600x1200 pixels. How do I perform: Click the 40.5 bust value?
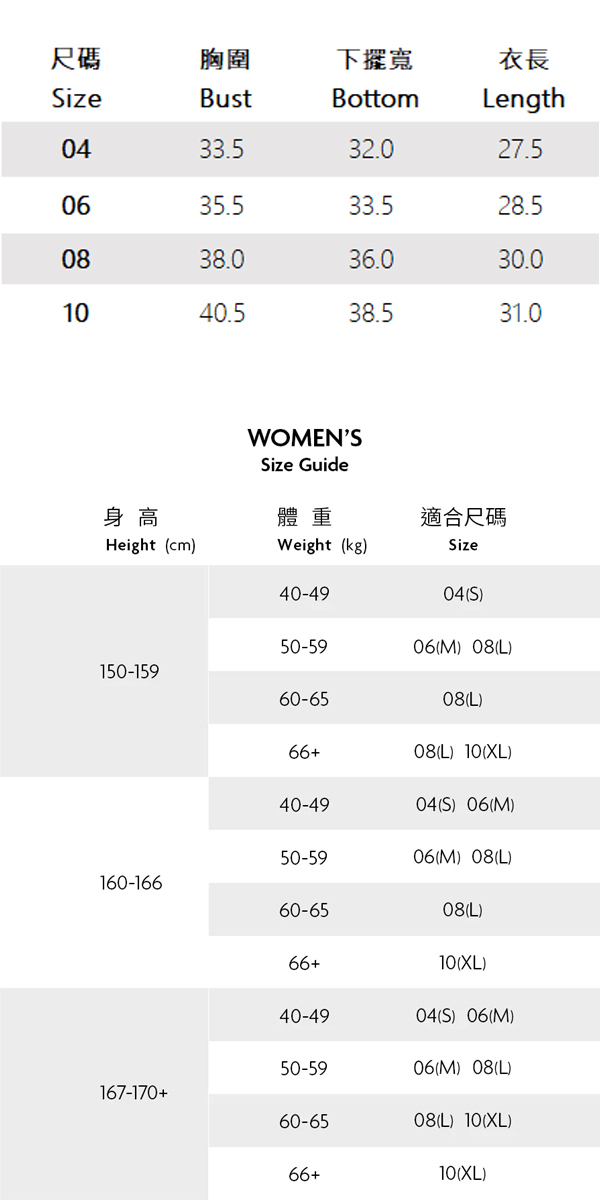pyautogui.click(x=222, y=313)
